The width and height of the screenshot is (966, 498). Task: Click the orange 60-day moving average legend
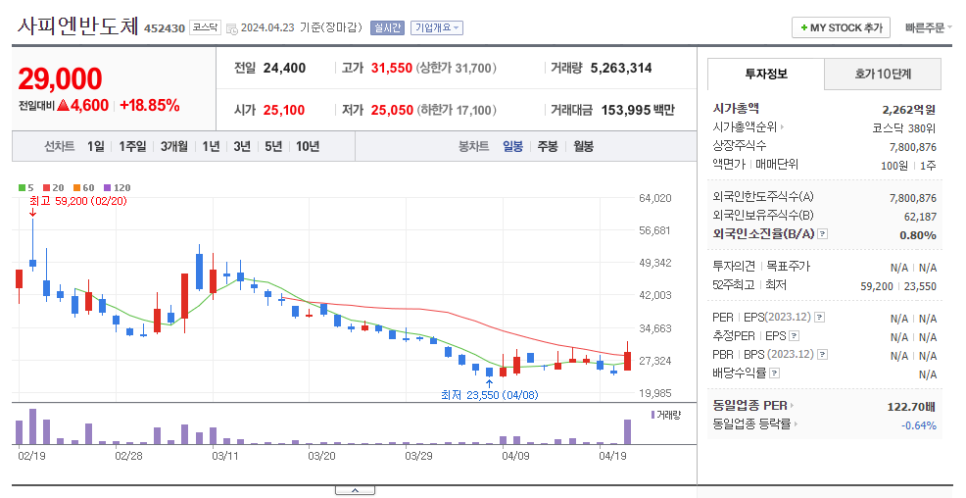click(84, 187)
